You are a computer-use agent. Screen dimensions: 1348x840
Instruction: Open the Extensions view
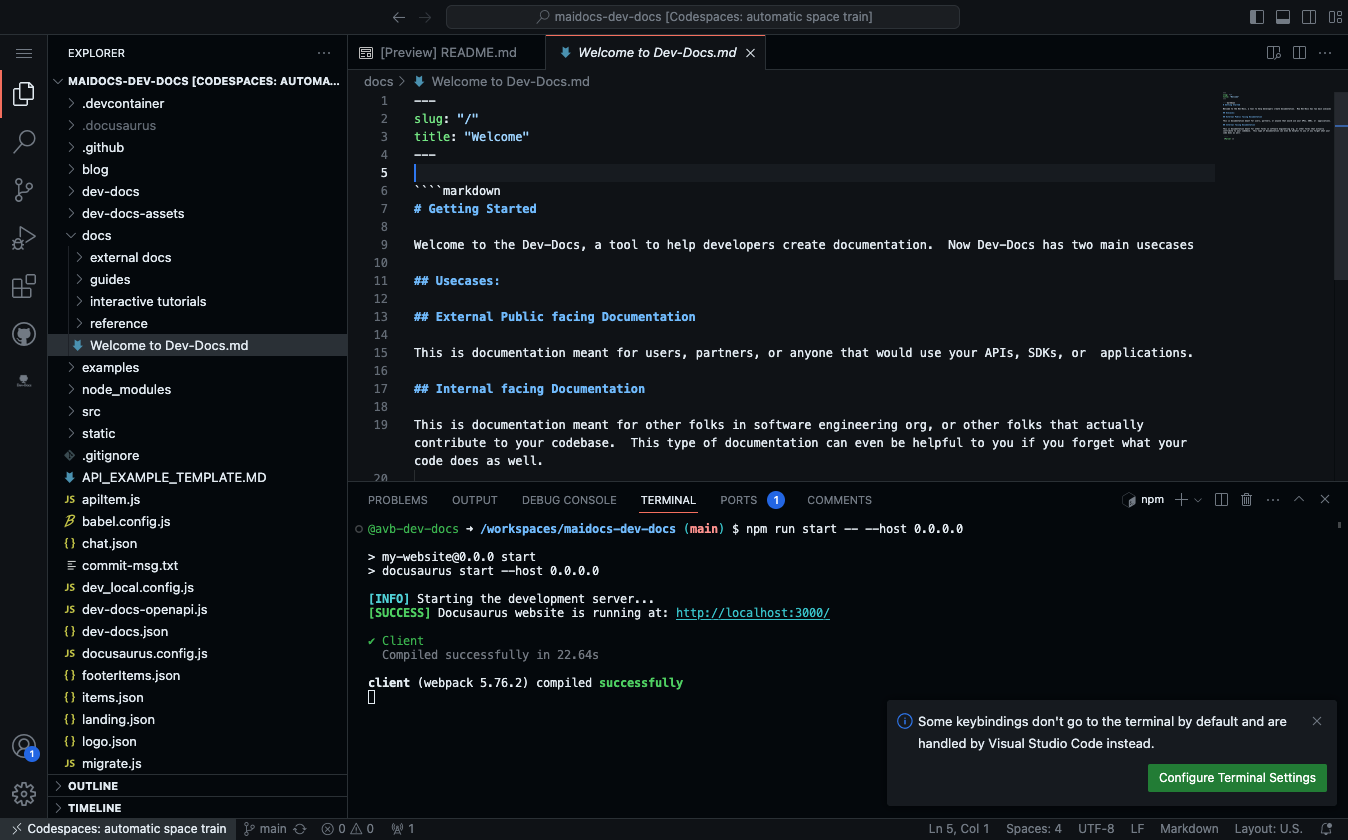pos(24,288)
